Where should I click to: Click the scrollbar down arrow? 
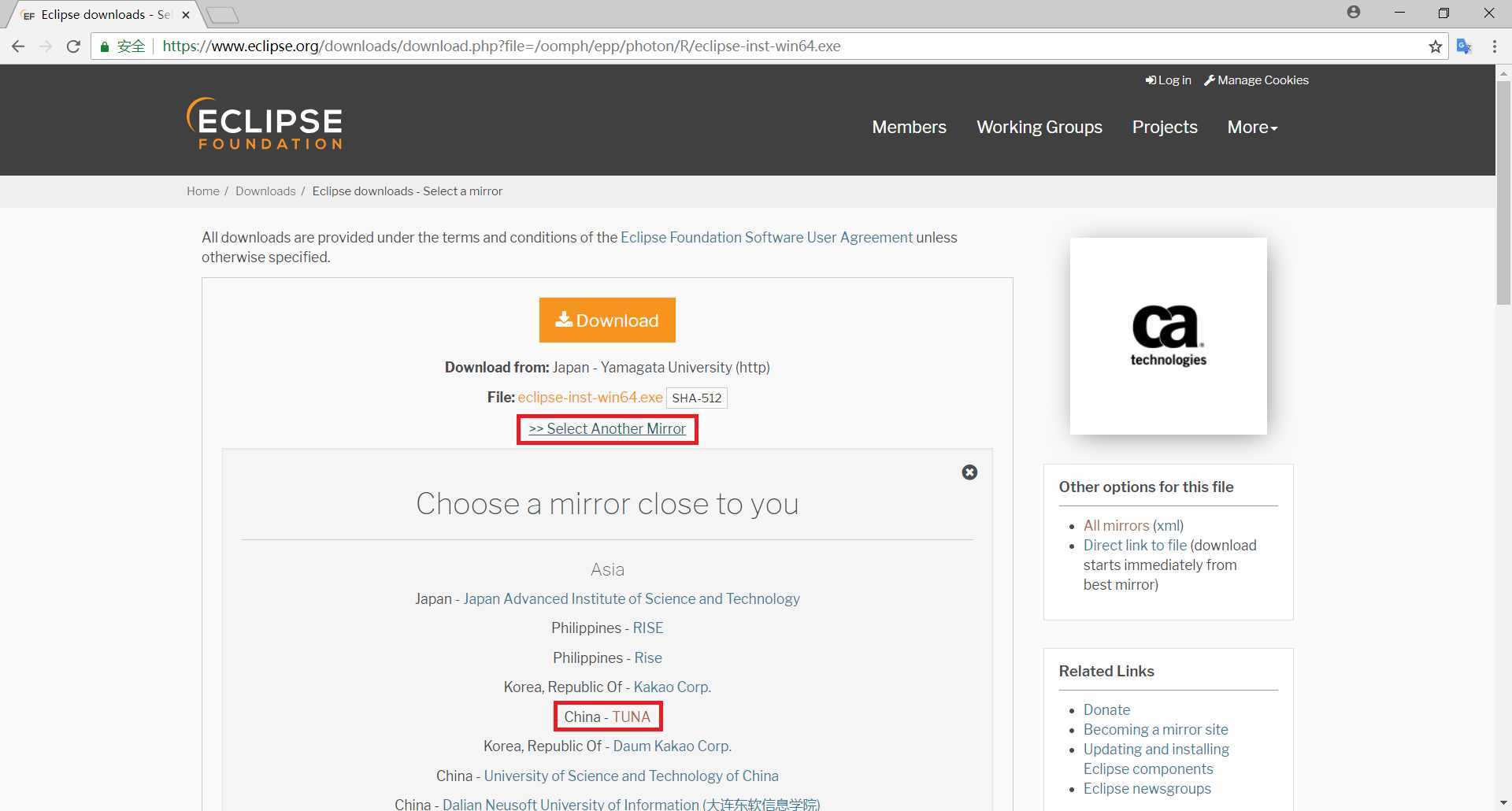click(x=1503, y=803)
